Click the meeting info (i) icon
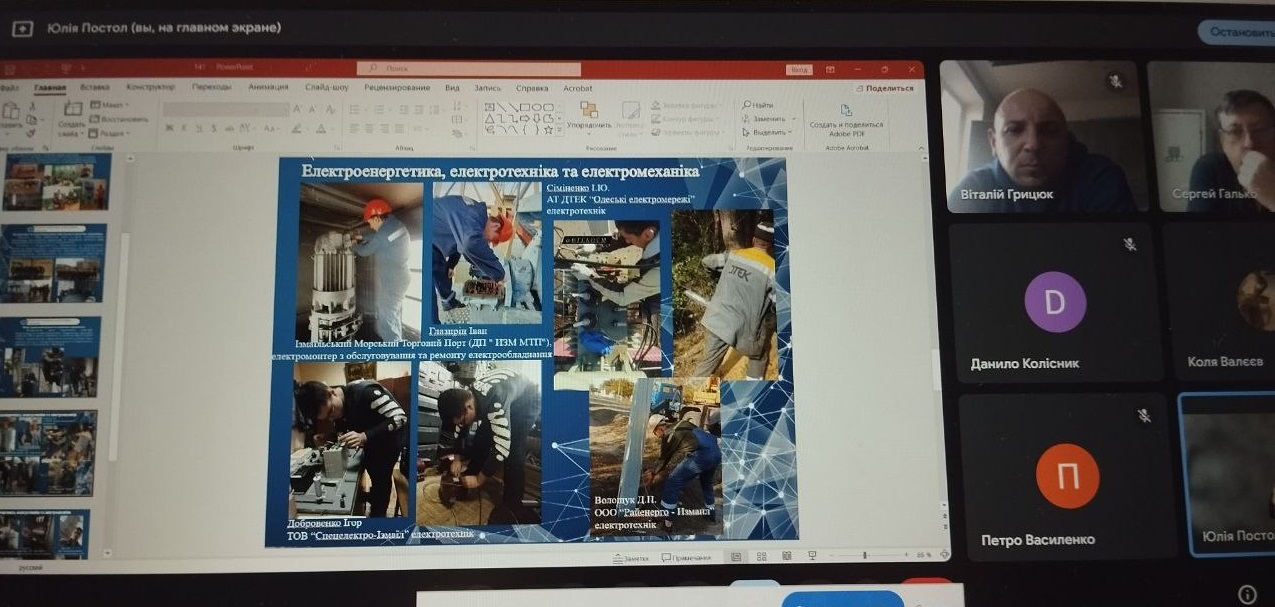The image size is (1275, 607). 1247,594
